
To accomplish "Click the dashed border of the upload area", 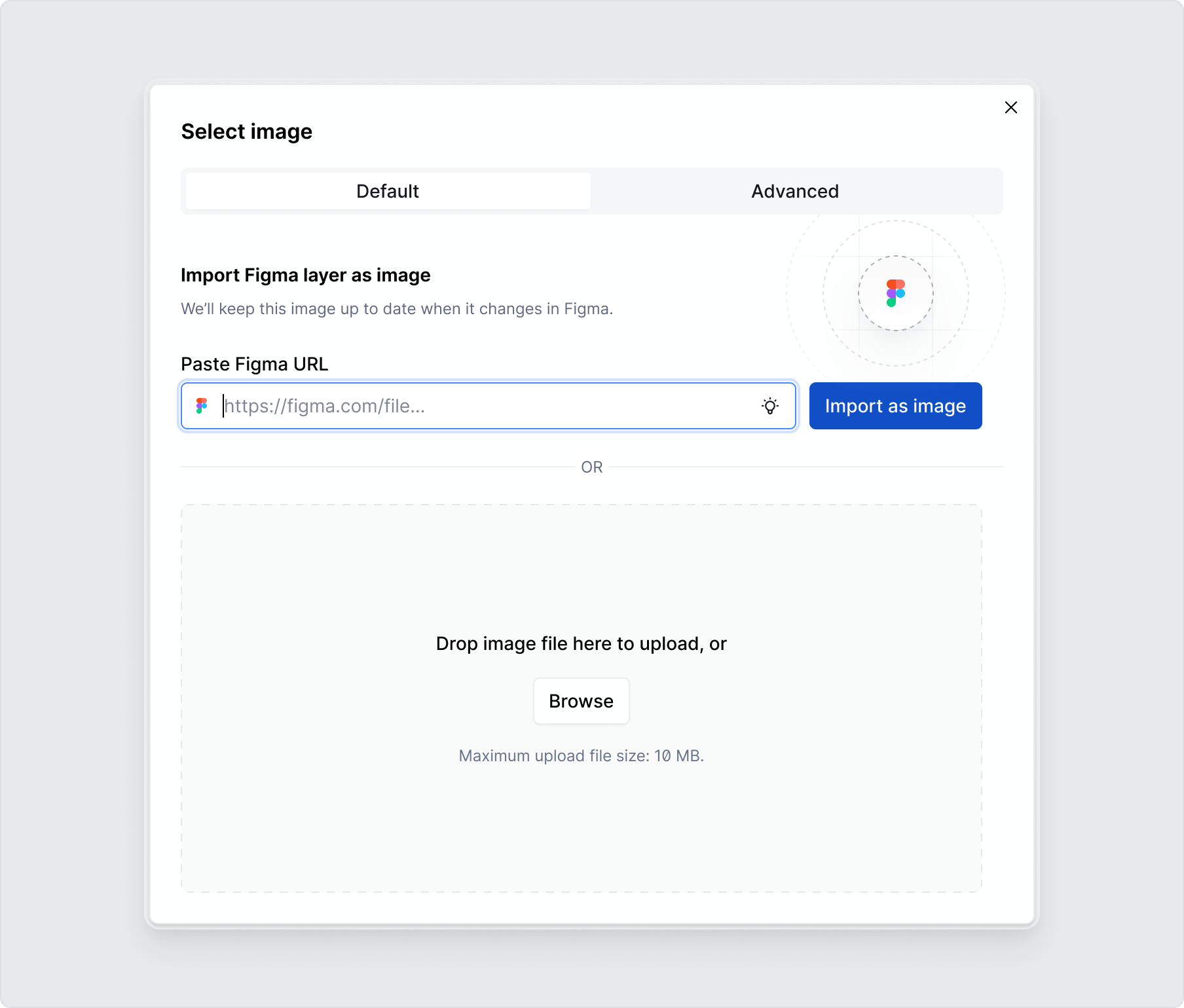I will coord(582,505).
